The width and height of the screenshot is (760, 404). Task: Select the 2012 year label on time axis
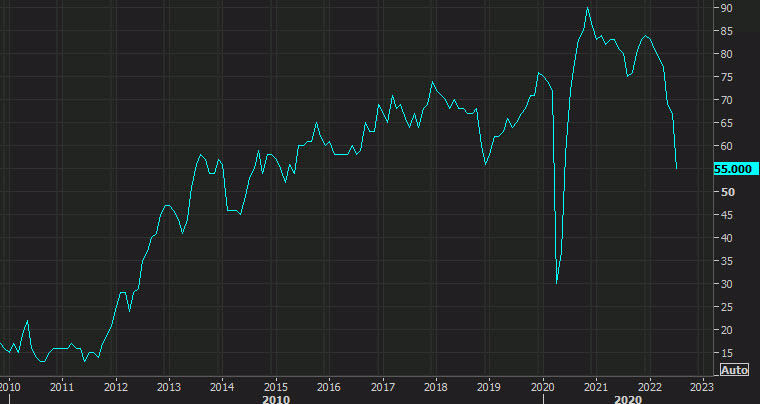[115, 387]
